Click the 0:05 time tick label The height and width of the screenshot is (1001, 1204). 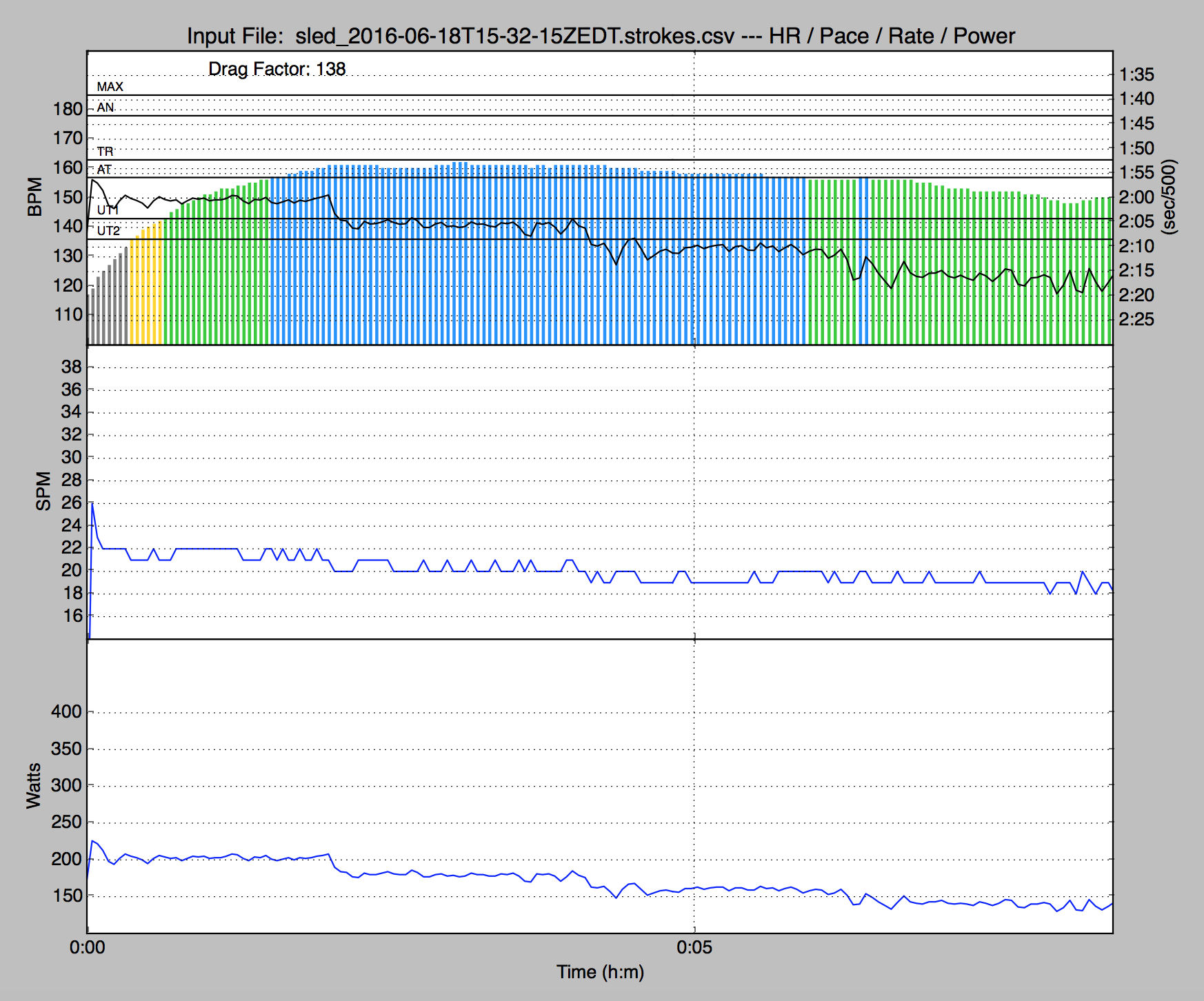[694, 947]
